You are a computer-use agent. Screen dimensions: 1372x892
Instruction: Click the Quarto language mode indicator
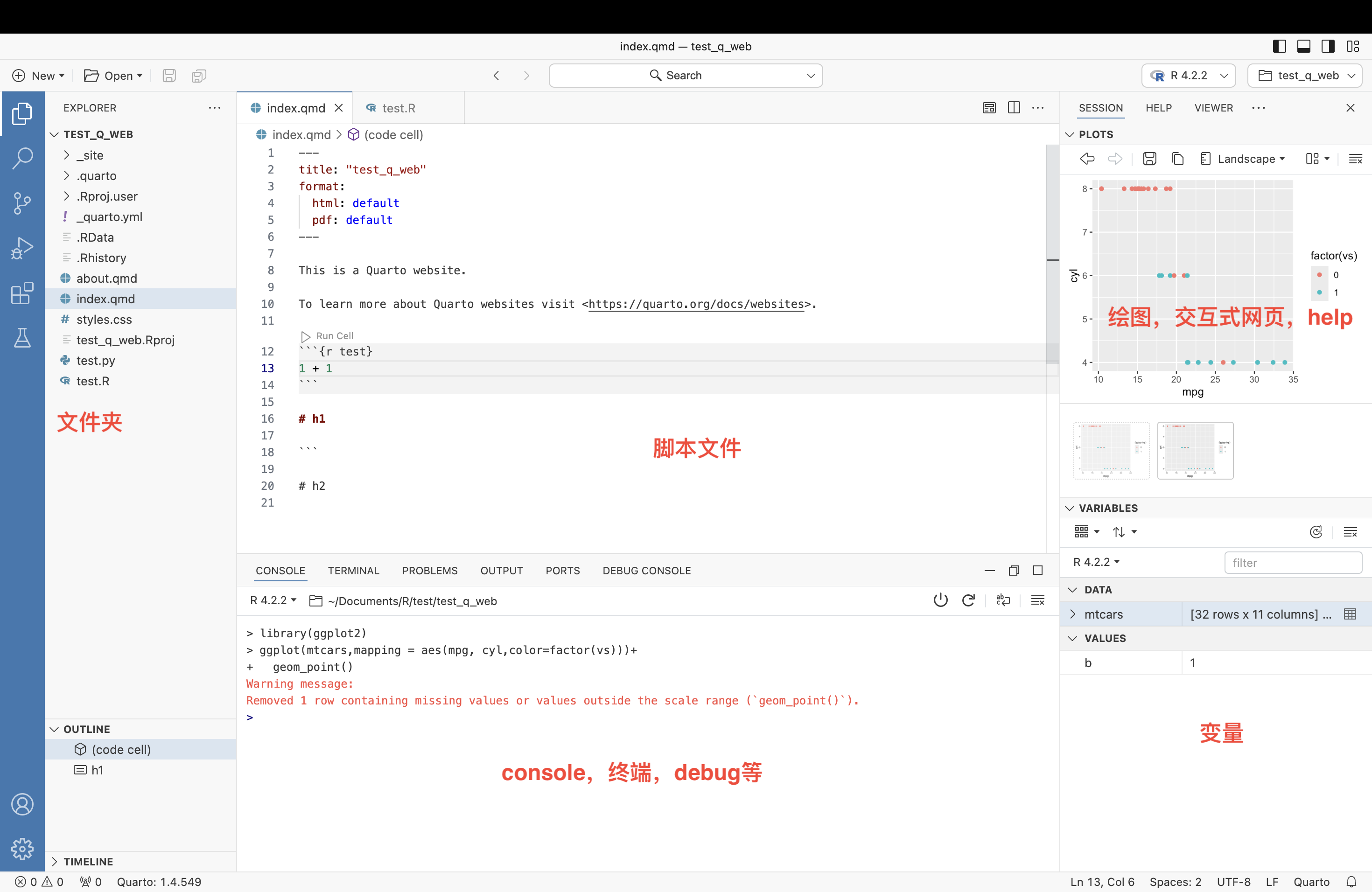(x=1311, y=882)
